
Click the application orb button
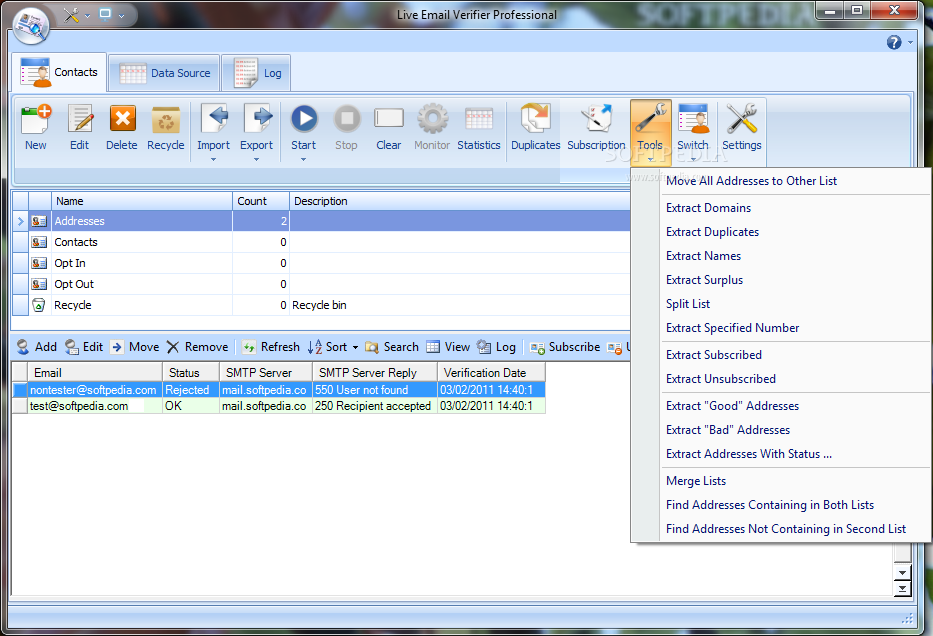click(x=30, y=27)
